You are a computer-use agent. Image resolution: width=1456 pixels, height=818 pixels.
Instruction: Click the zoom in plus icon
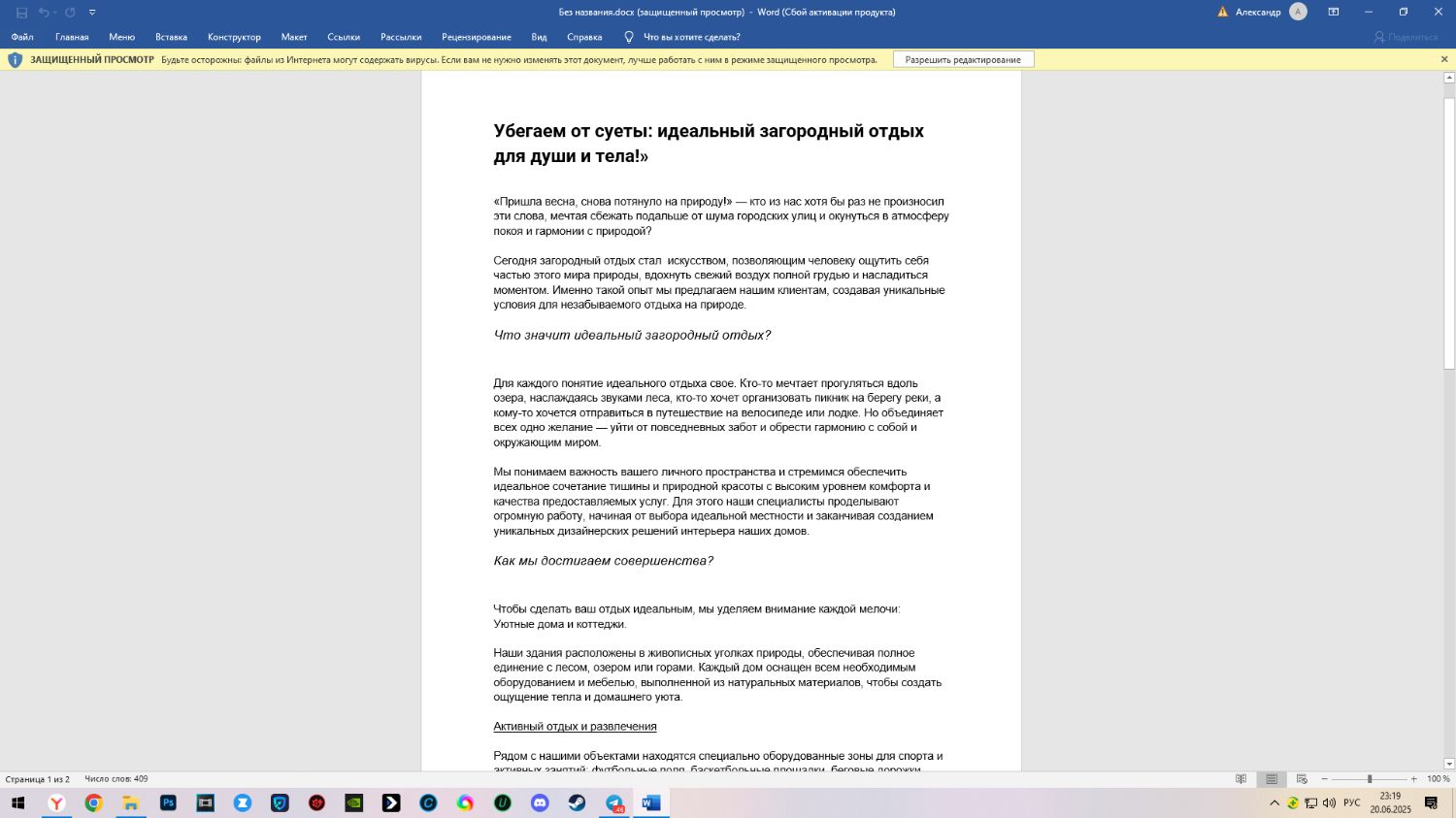(1413, 779)
